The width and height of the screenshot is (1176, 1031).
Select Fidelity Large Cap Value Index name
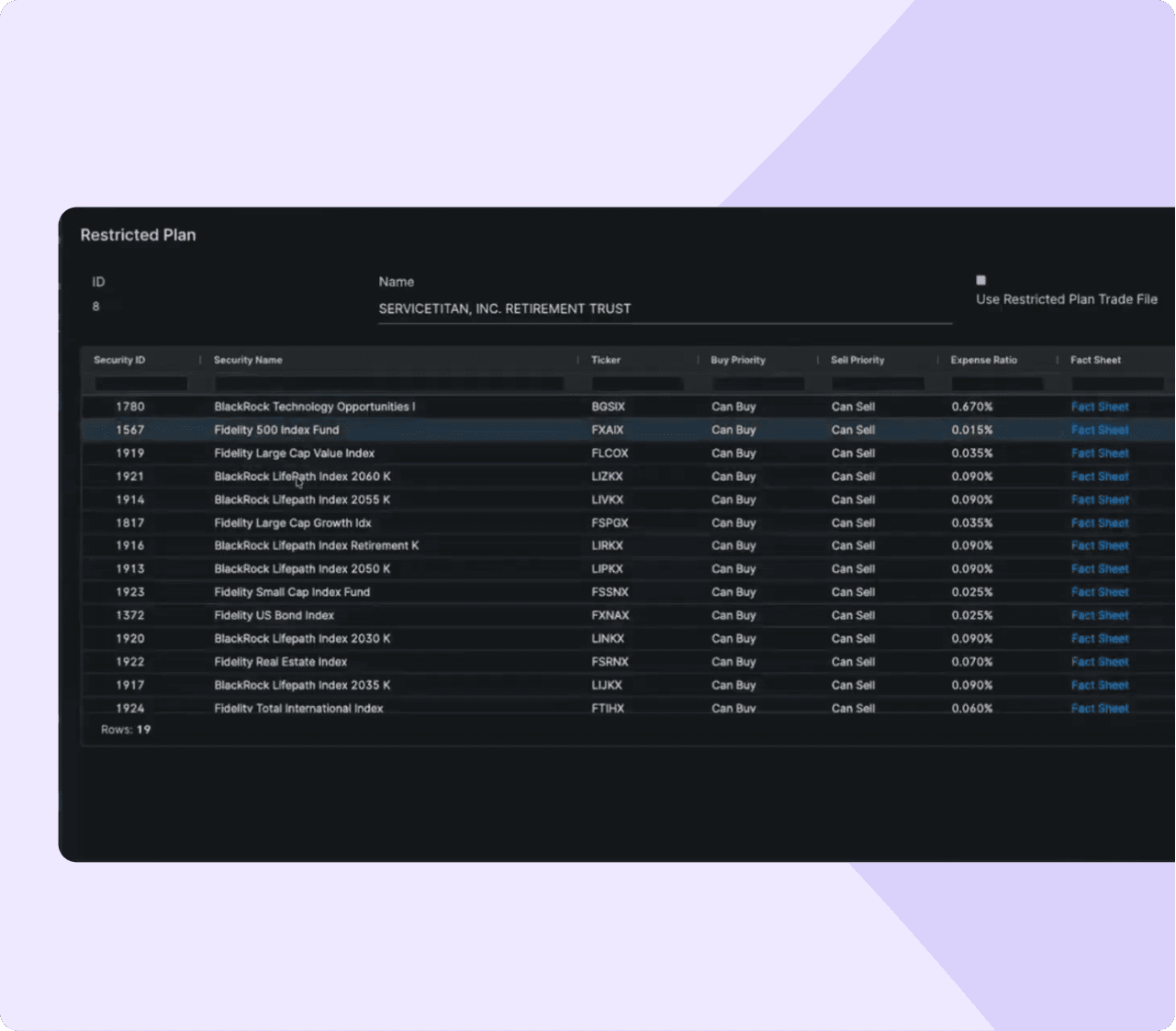point(294,454)
